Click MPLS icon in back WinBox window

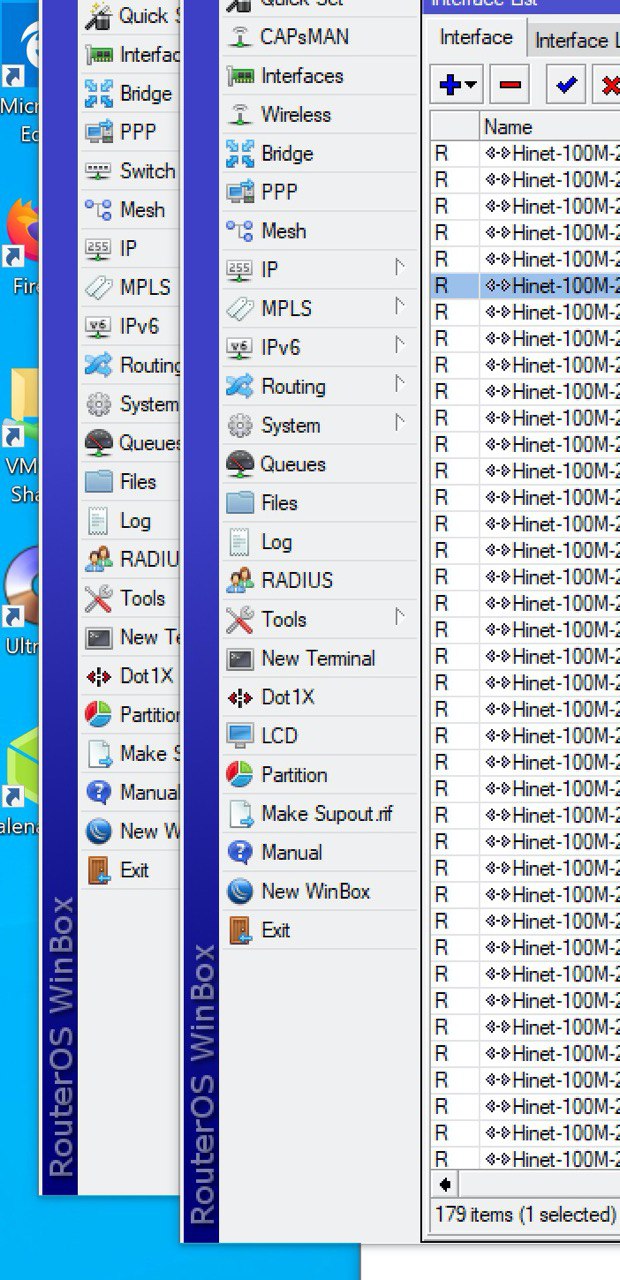point(98,288)
